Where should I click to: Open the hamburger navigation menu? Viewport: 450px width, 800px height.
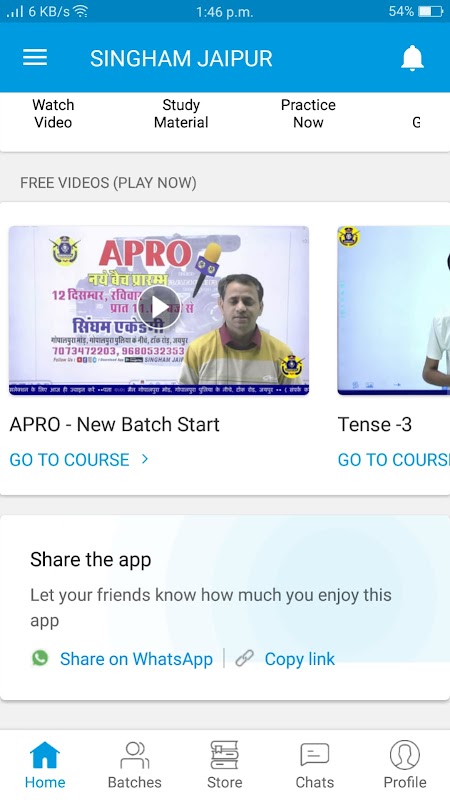tap(35, 58)
